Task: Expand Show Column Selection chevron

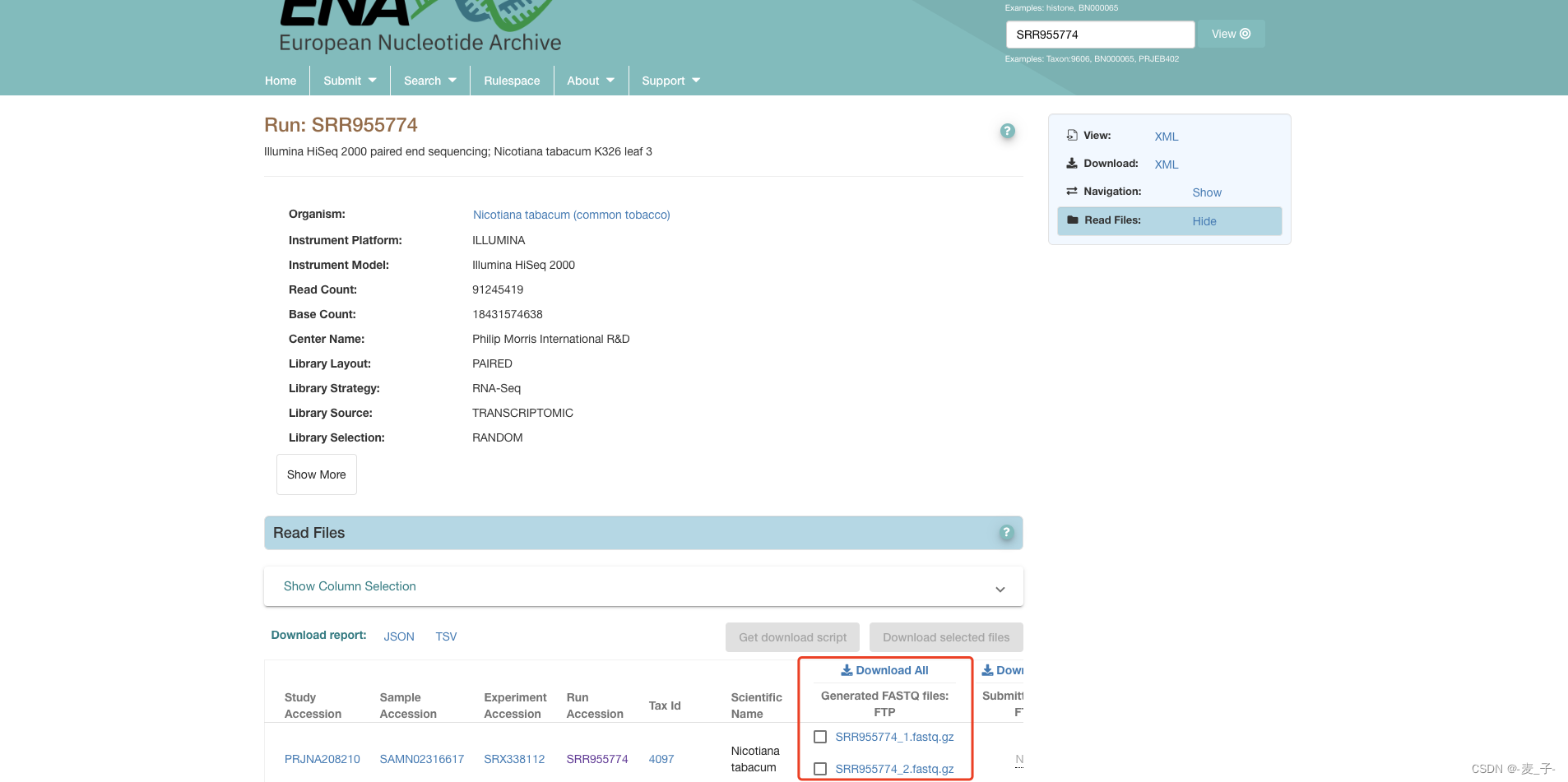Action: pos(1000,589)
